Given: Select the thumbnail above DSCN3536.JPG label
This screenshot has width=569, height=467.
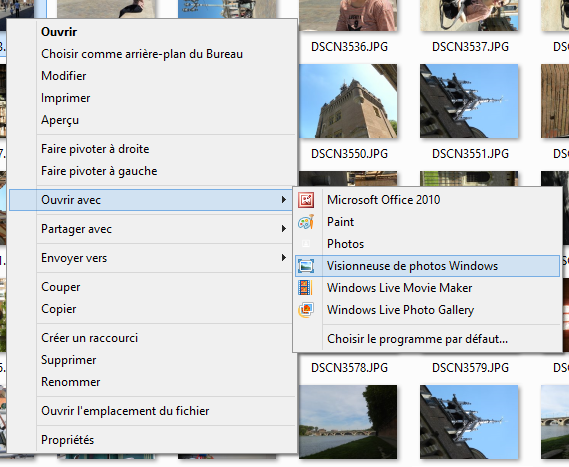Looking at the screenshot, I should 348,15.
